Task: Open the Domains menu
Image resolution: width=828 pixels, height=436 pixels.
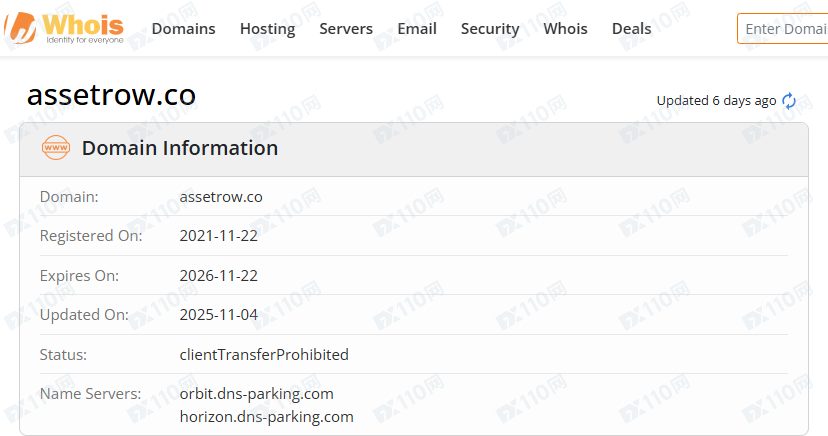Action: point(183,28)
